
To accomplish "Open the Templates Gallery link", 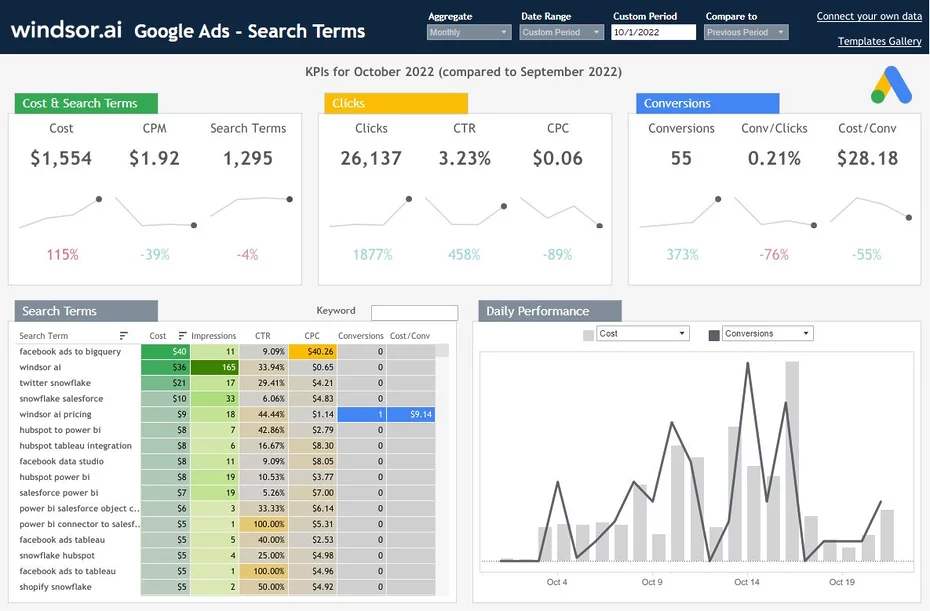I will (879, 41).
